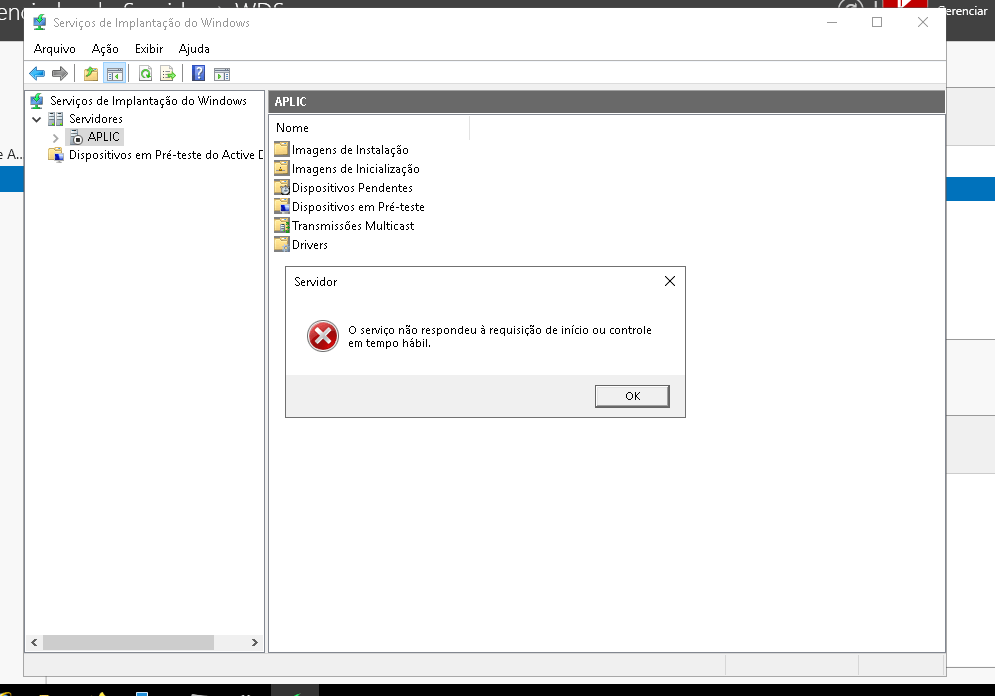
Task: Toggle Show/Hide Action Pane icon
Action: click(x=222, y=74)
